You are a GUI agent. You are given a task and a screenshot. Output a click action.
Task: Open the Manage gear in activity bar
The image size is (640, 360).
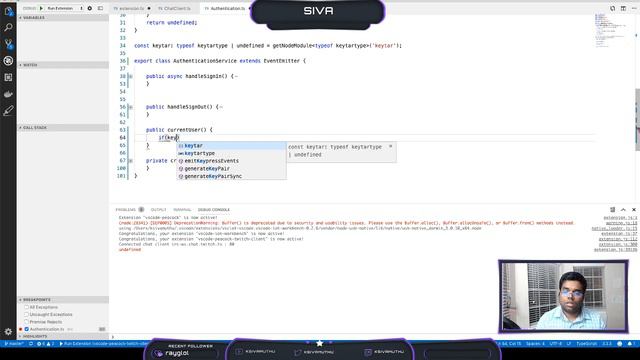[8, 331]
